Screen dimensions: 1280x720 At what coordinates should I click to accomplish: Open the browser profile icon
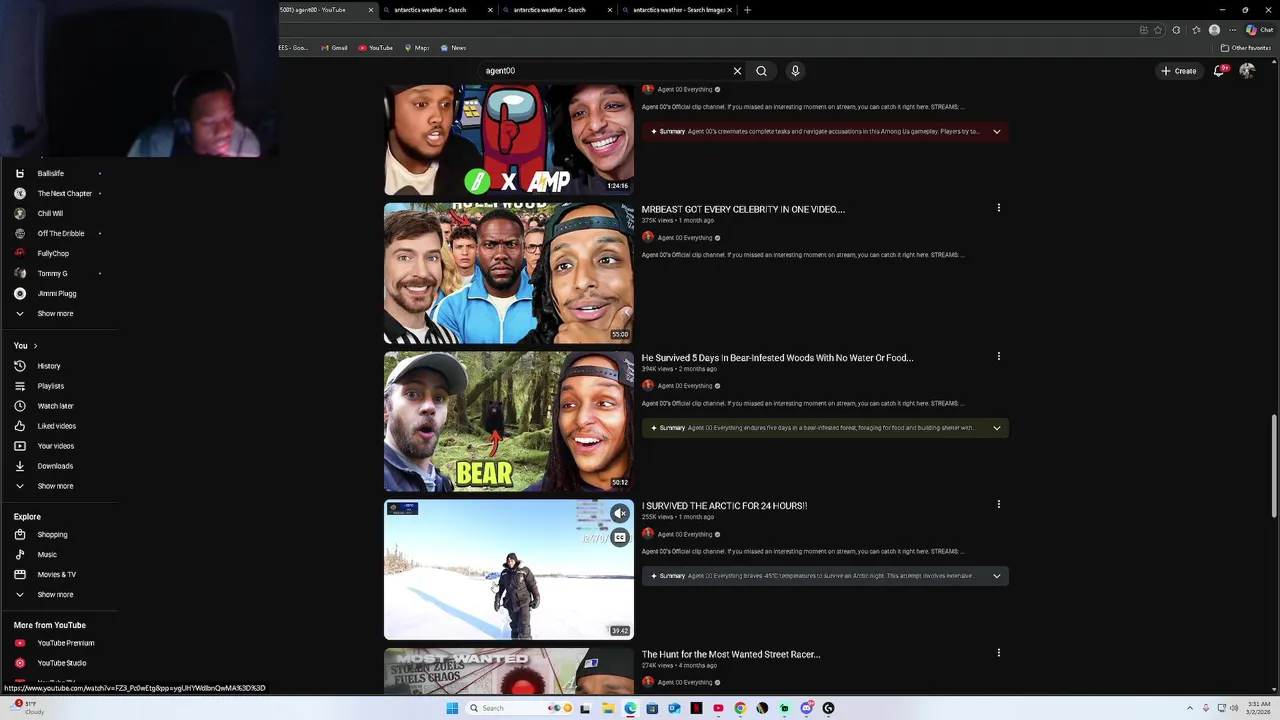[x=1214, y=30]
